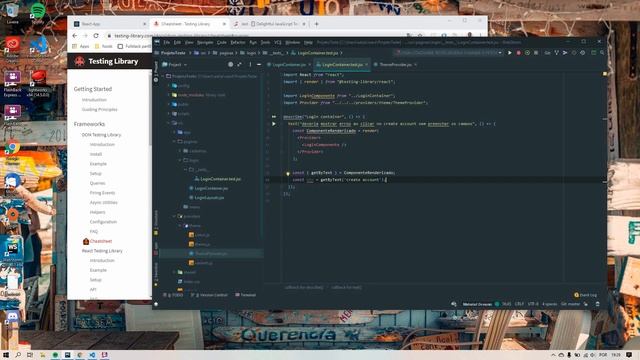Run the describe block from the gutter double-arrow

(274, 117)
